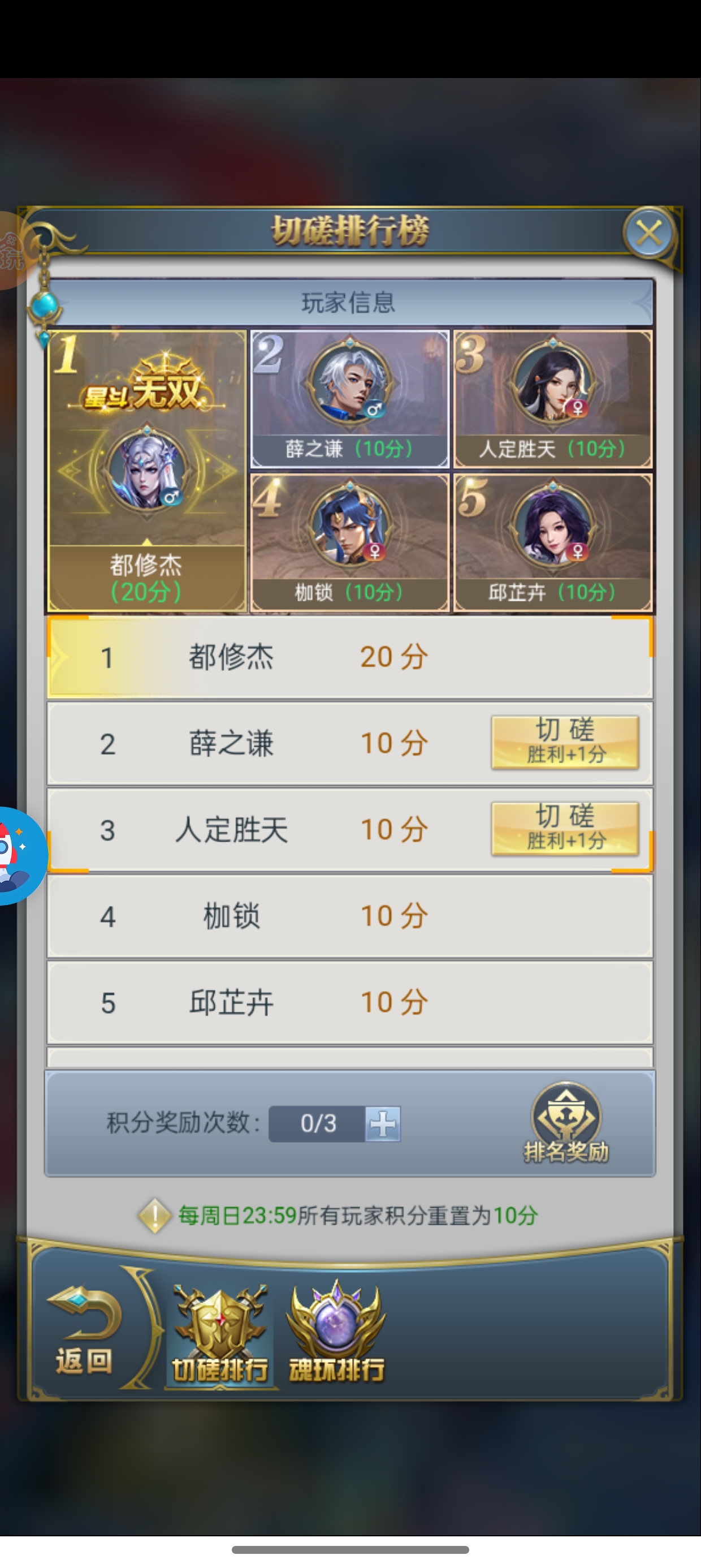Open the floating rocket assistant icon

pyautogui.click(x=18, y=856)
